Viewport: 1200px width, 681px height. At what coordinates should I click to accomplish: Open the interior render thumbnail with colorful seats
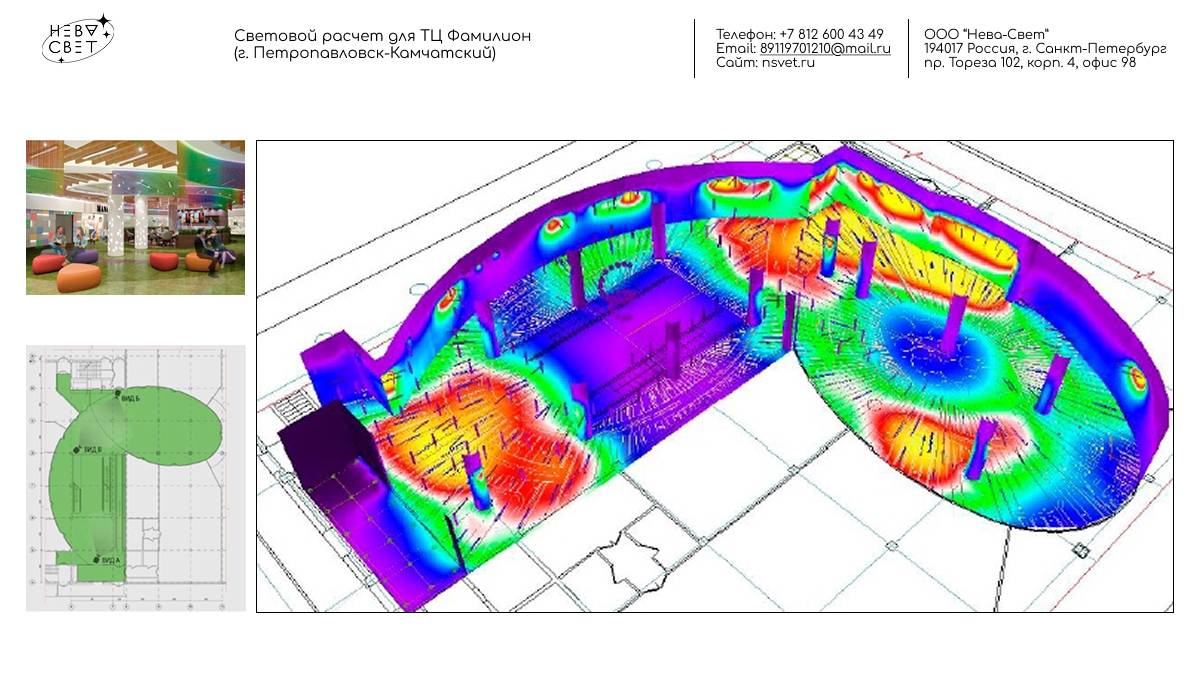tap(135, 217)
